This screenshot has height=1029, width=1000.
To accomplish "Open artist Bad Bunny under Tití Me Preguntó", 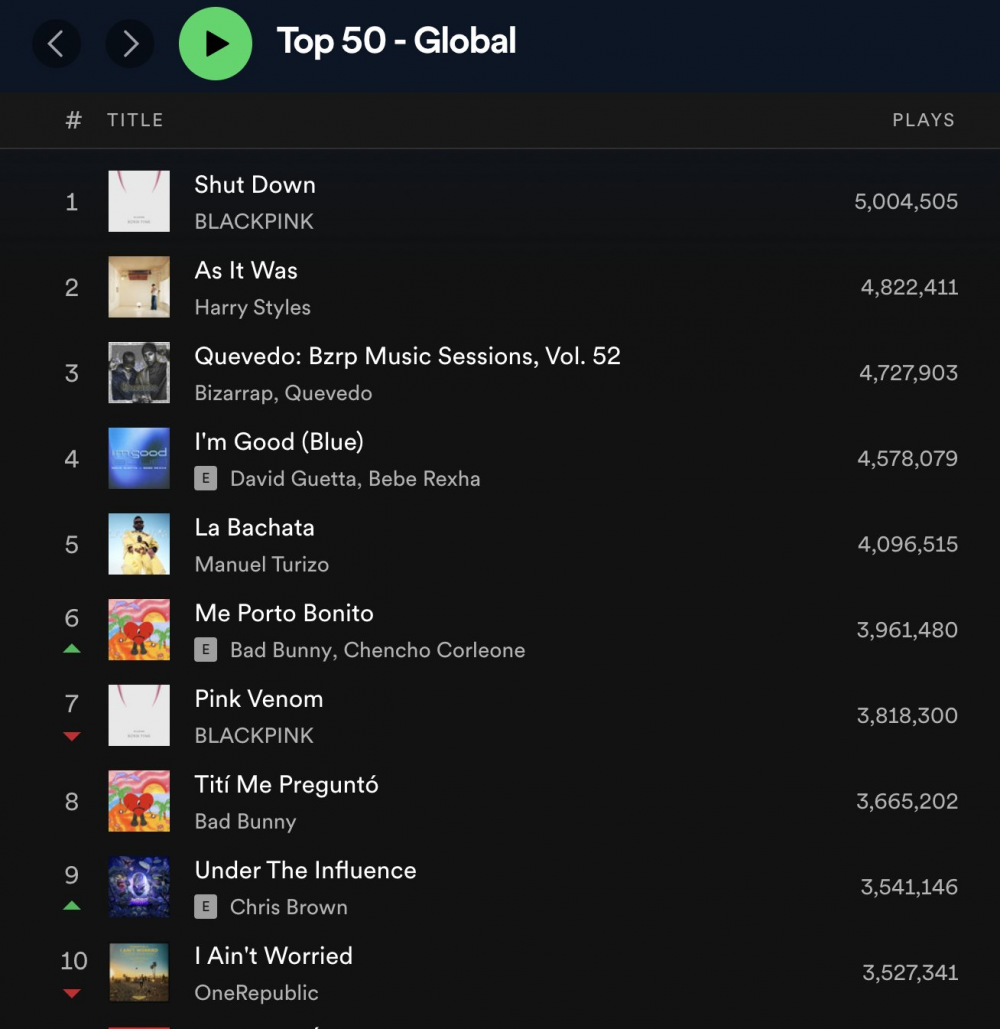I will pyautogui.click(x=245, y=822).
